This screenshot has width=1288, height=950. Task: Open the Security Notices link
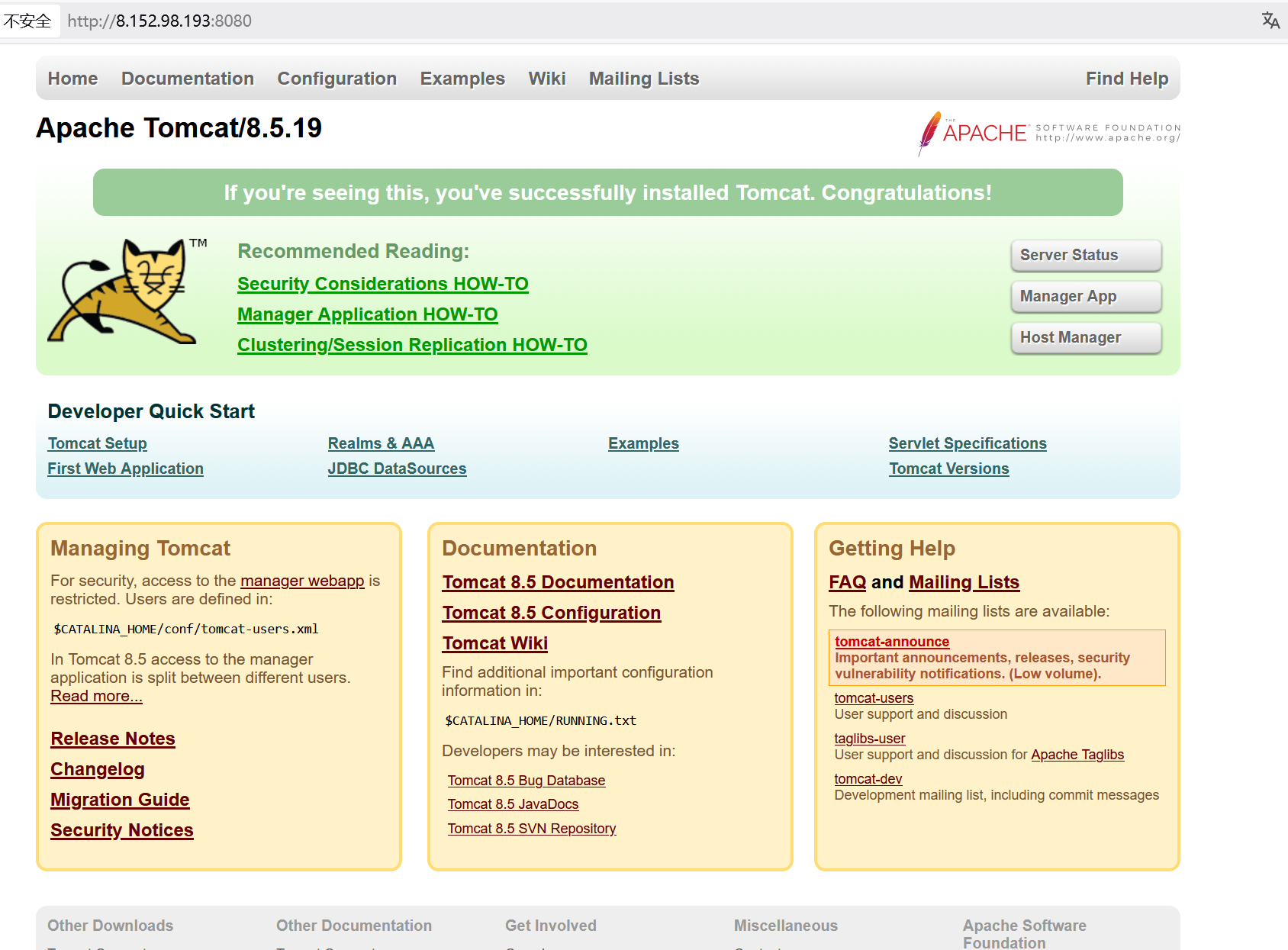[x=122, y=830]
